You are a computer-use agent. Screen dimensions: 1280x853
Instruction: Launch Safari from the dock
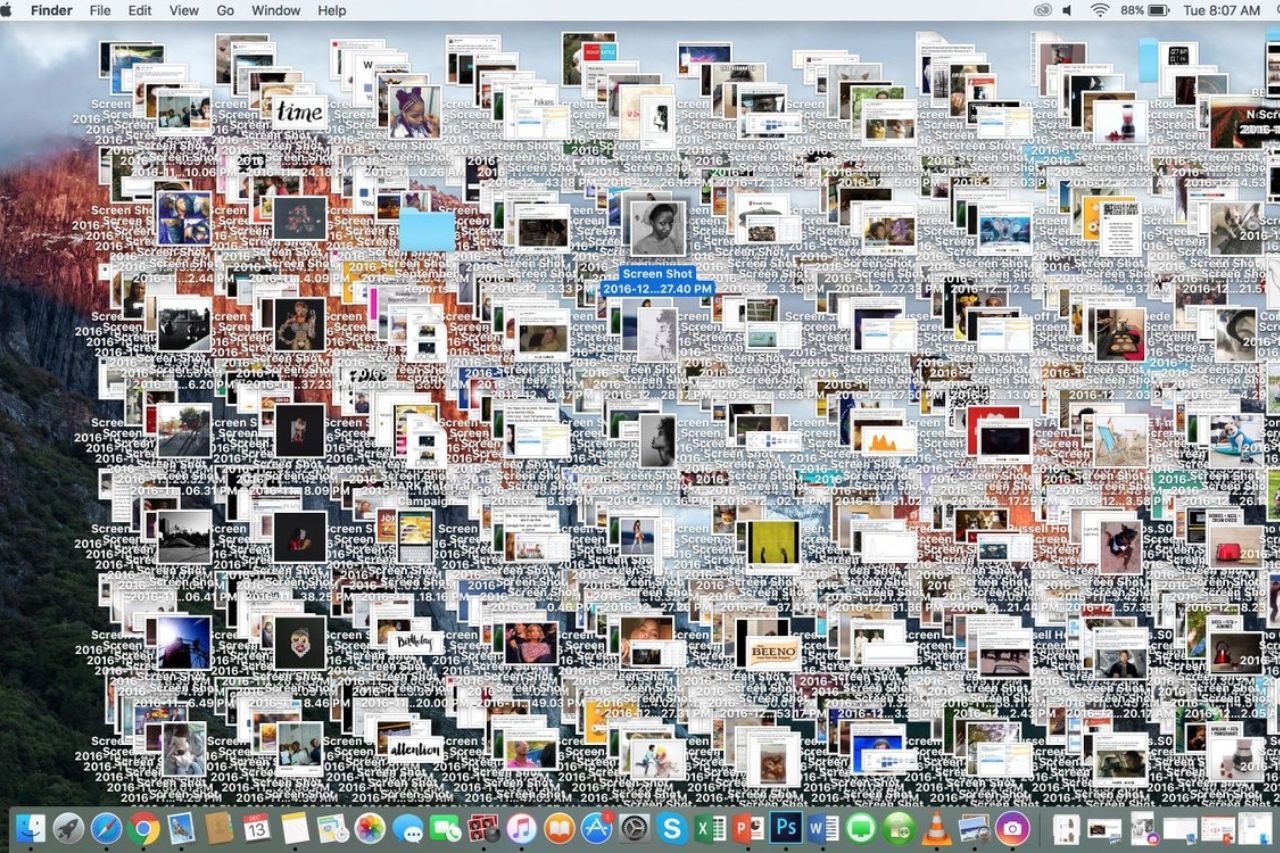[106, 828]
